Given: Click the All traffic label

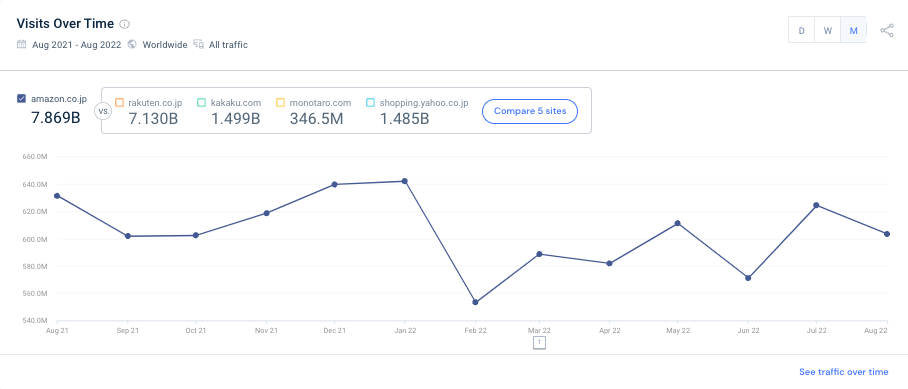Looking at the screenshot, I should coord(228,45).
